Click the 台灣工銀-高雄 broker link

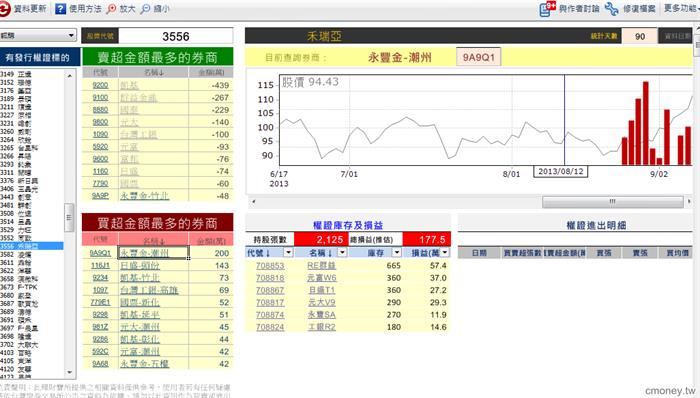tap(149, 290)
